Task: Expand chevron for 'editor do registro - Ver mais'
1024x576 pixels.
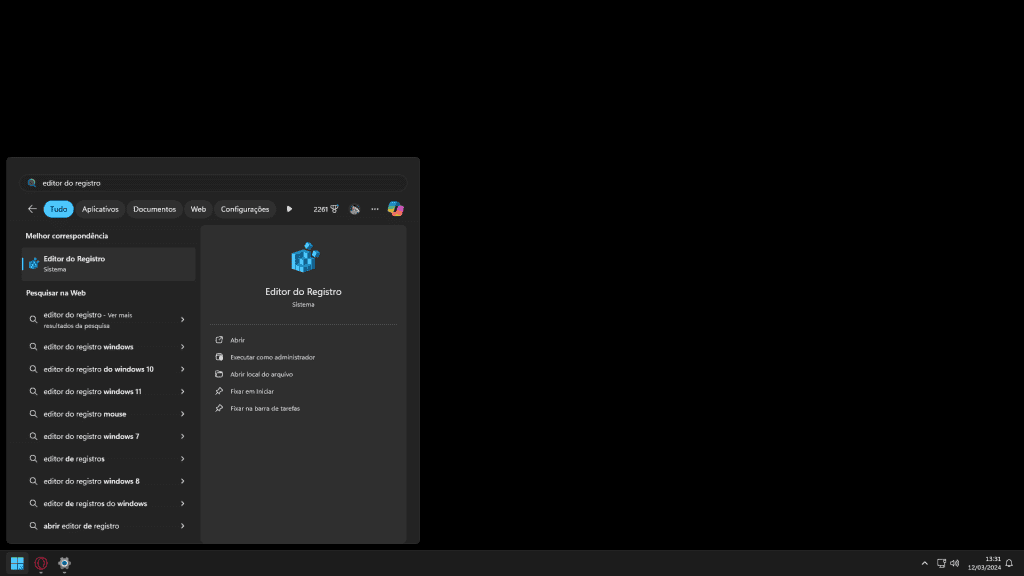Action: pyautogui.click(x=183, y=320)
